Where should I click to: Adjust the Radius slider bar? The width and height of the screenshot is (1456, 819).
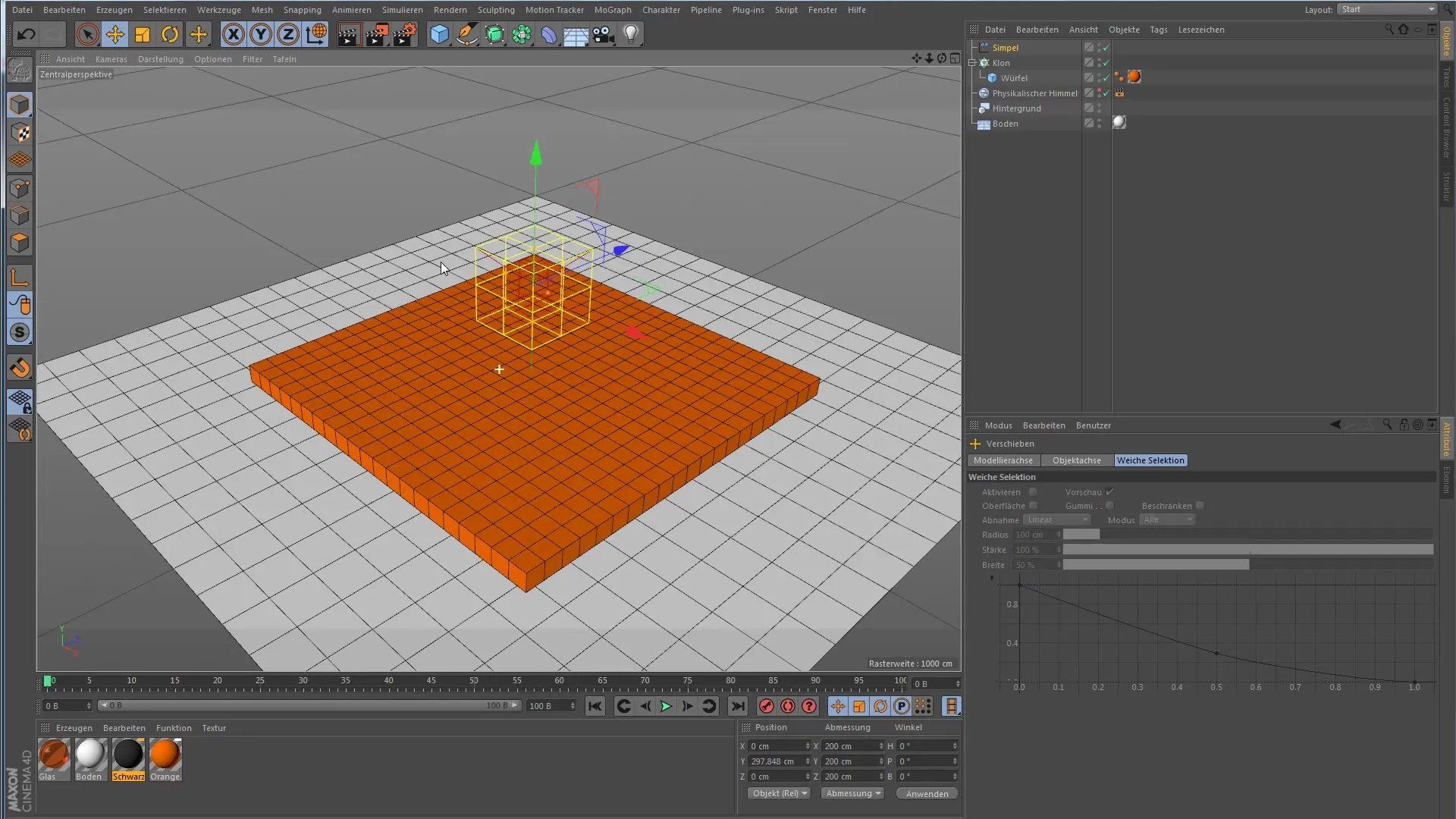tap(1248, 535)
